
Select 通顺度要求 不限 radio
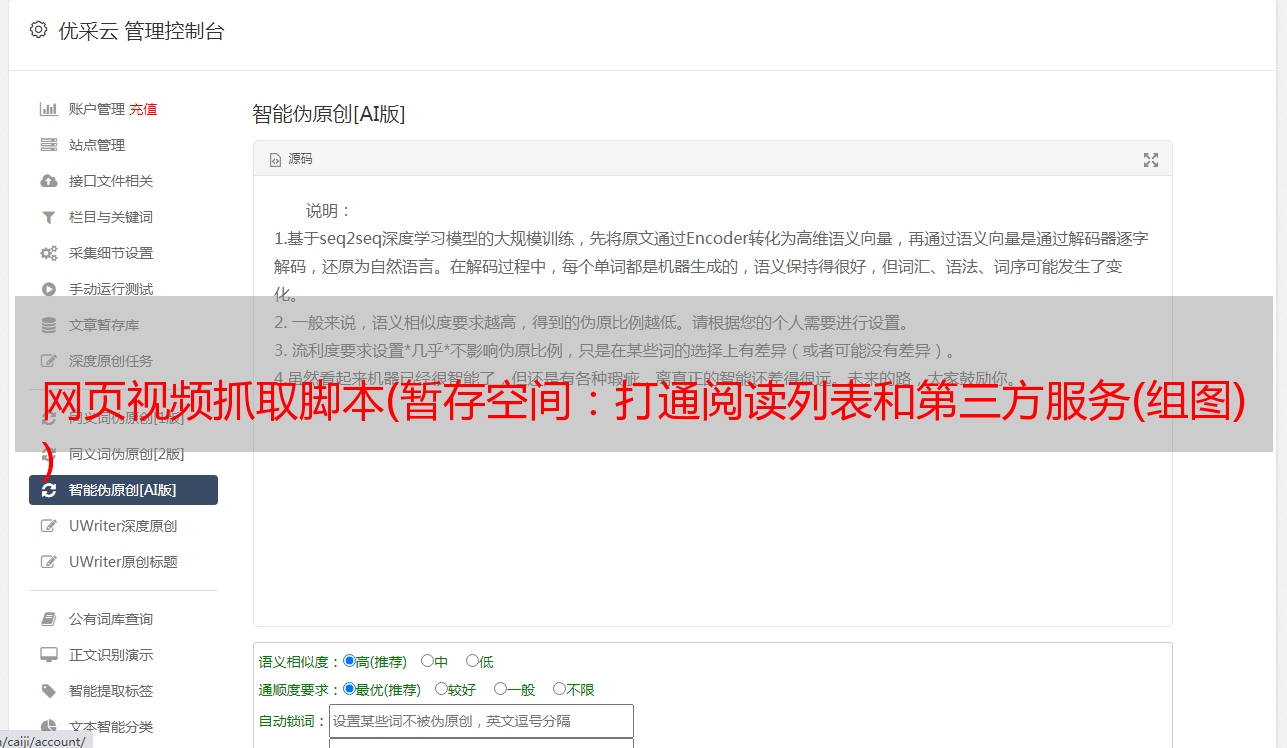(559, 689)
